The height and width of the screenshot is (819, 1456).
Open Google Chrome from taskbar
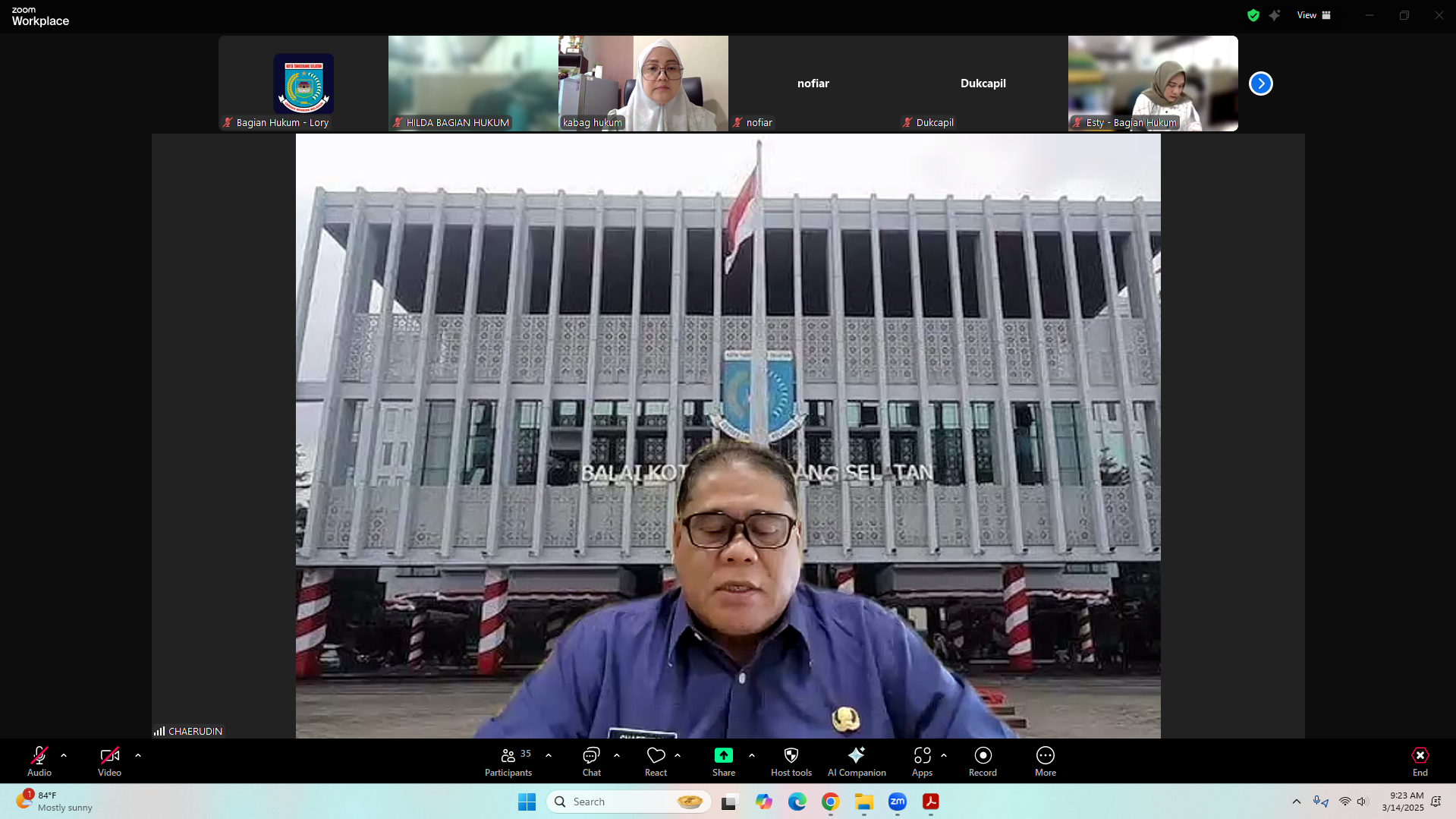click(x=831, y=802)
